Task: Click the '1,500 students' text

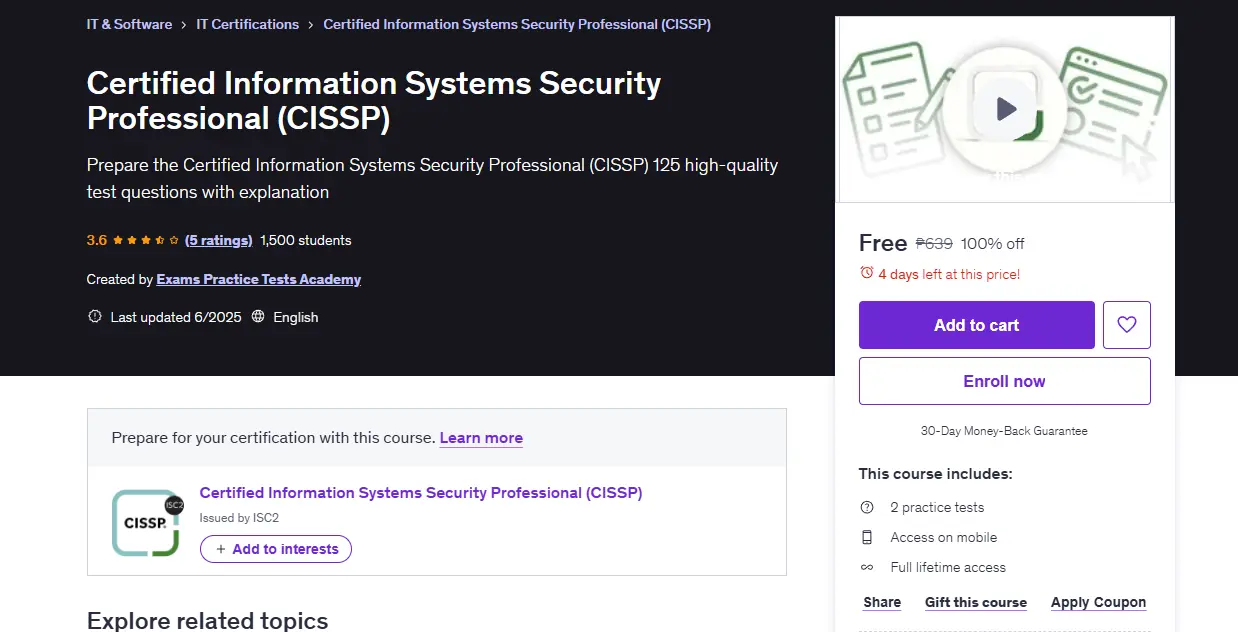Action: [306, 240]
